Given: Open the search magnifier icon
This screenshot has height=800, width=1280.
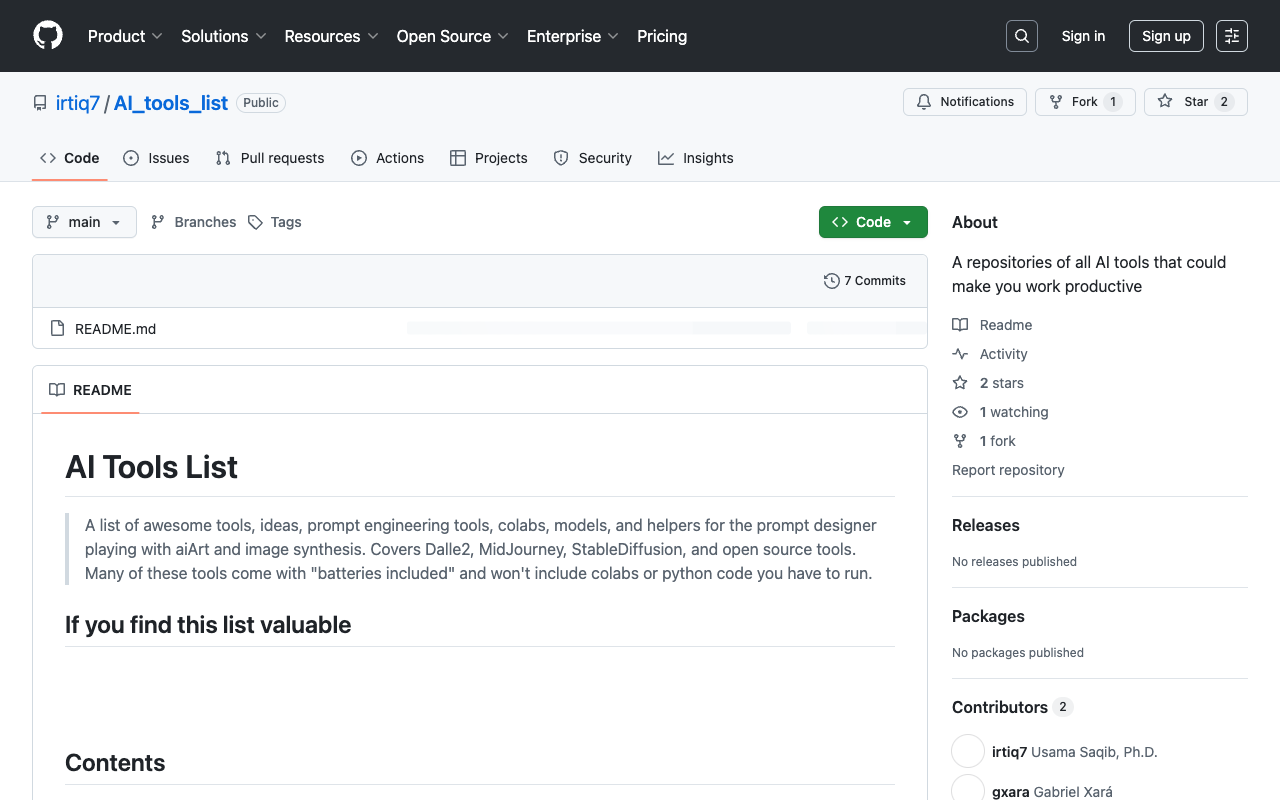Looking at the screenshot, I should 1021,35.
